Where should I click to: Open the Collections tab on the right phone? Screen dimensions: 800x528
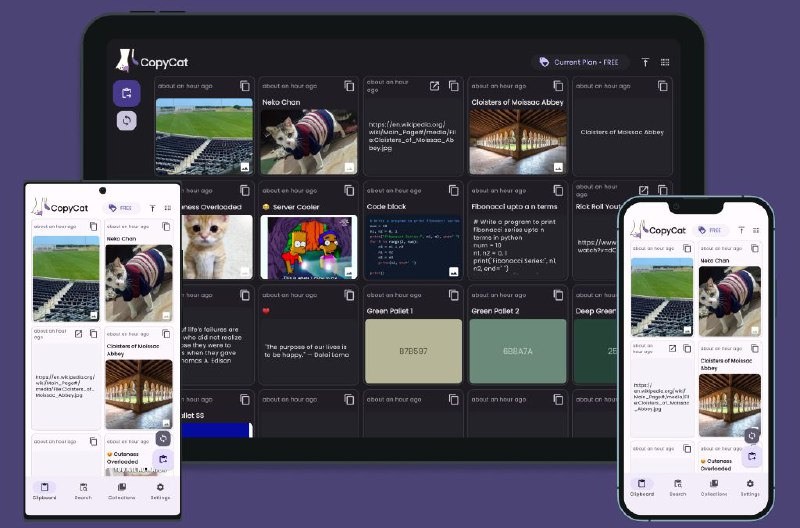click(x=714, y=487)
